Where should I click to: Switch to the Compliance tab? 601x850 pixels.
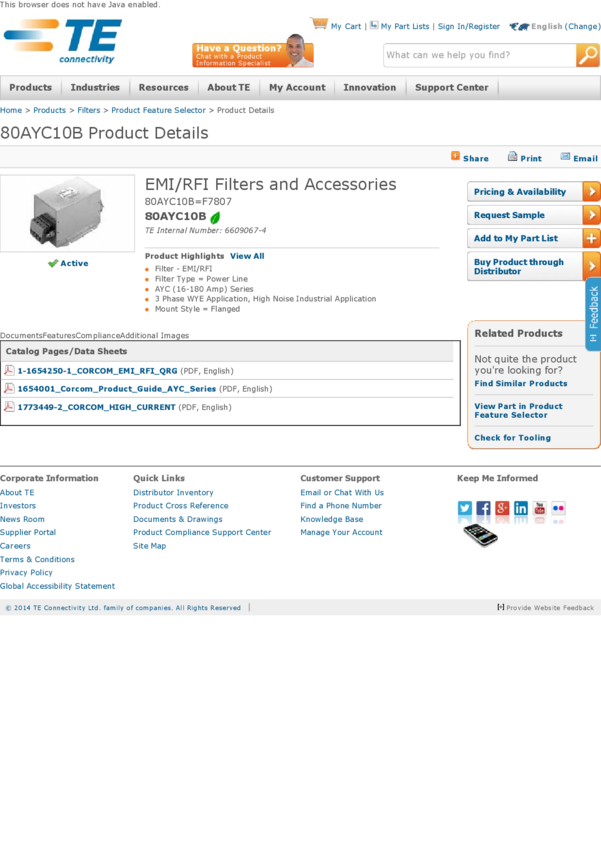(x=97, y=336)
